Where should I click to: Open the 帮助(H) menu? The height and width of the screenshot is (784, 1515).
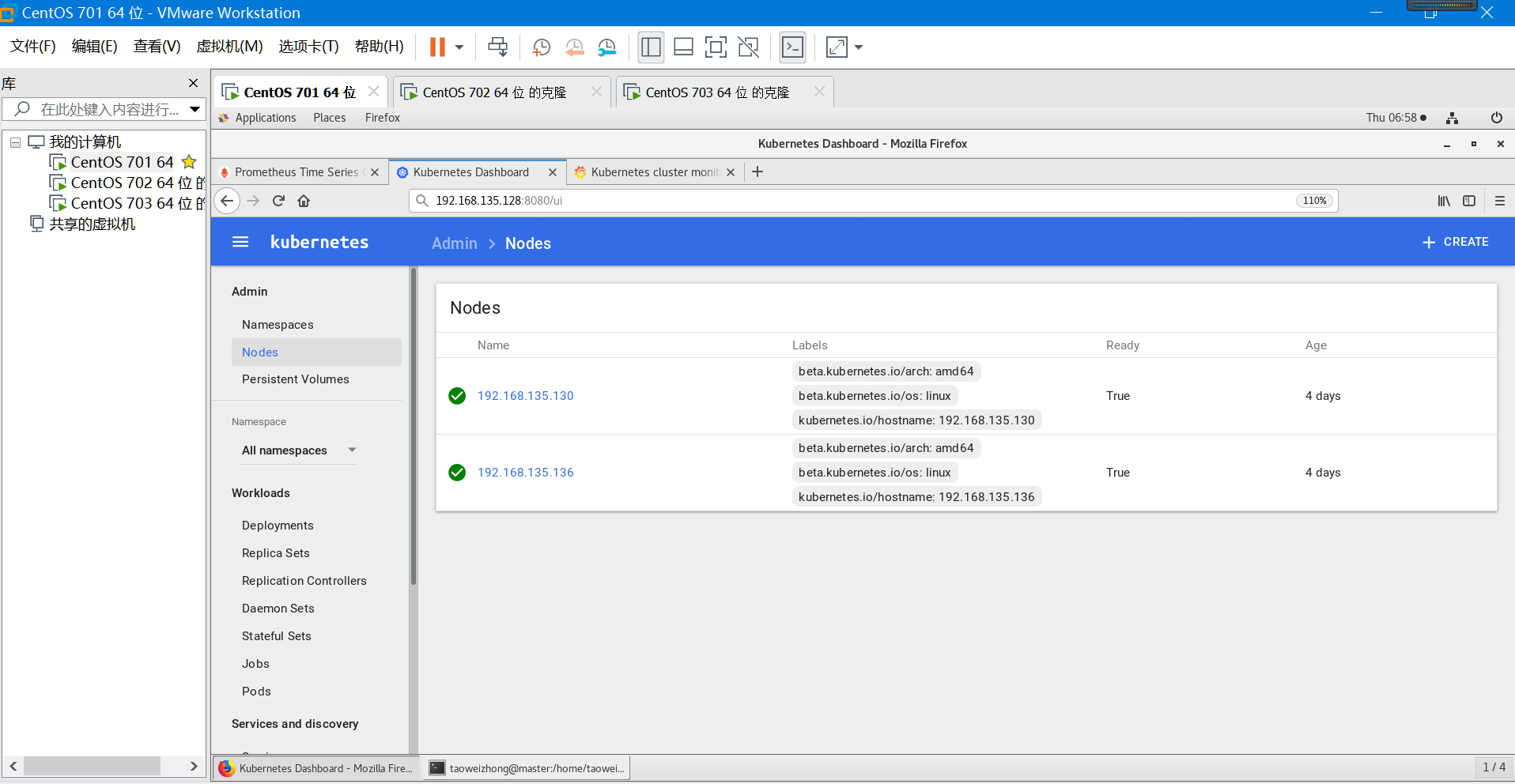click(380, 47)
